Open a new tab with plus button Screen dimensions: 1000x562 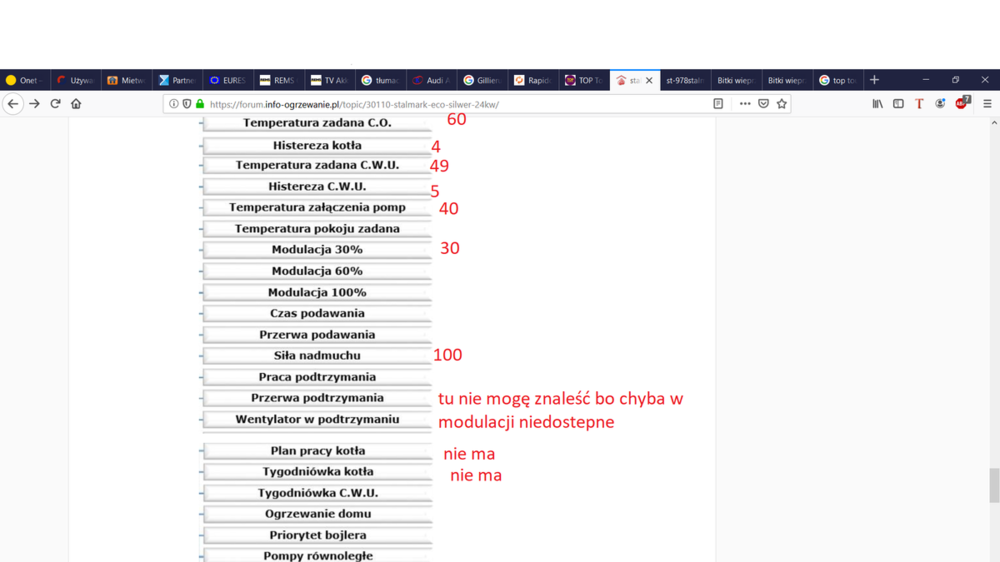[x=874, y=80]
